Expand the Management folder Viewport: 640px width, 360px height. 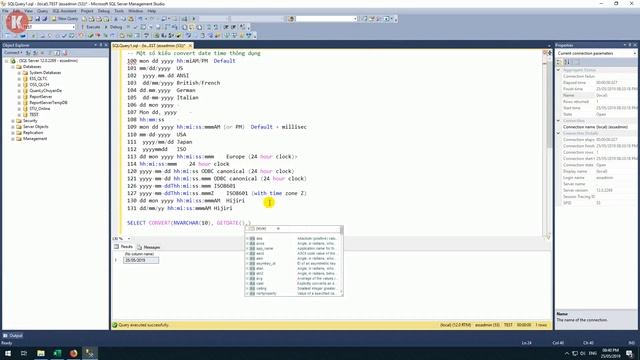[13, 139]
